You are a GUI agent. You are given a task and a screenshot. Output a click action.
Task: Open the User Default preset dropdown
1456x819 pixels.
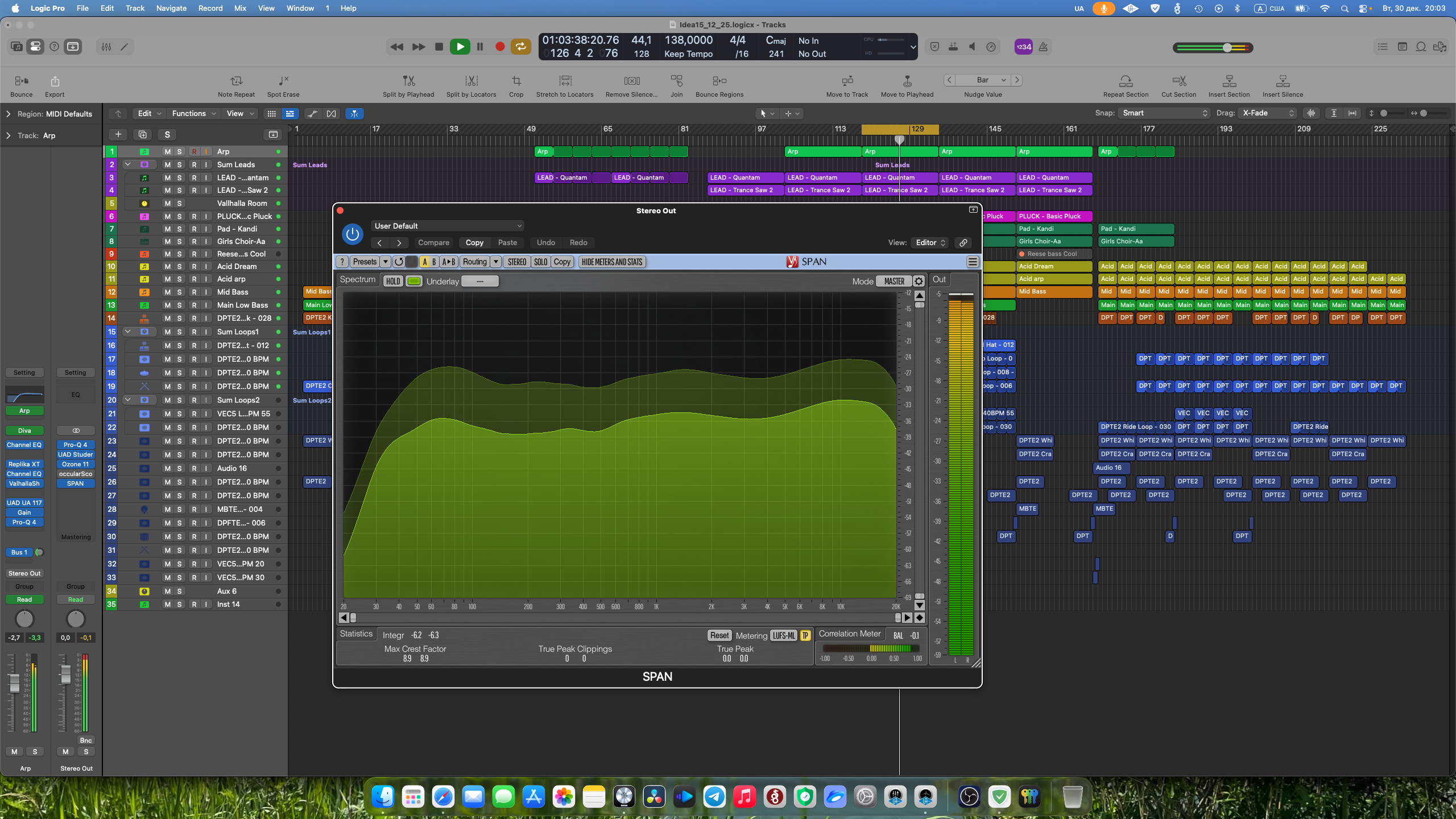447,226
